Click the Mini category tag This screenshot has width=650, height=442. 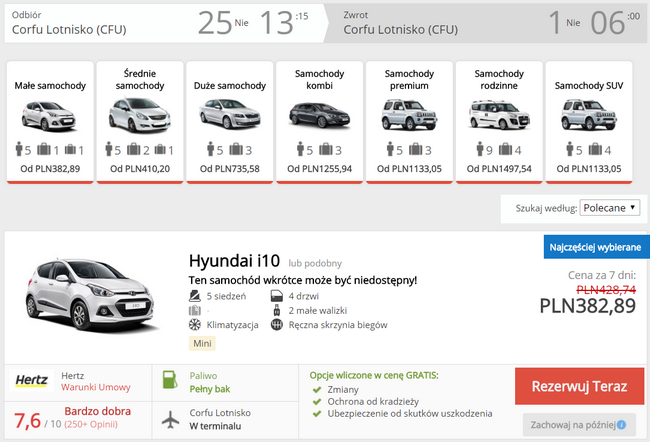[x=202, y=343]
